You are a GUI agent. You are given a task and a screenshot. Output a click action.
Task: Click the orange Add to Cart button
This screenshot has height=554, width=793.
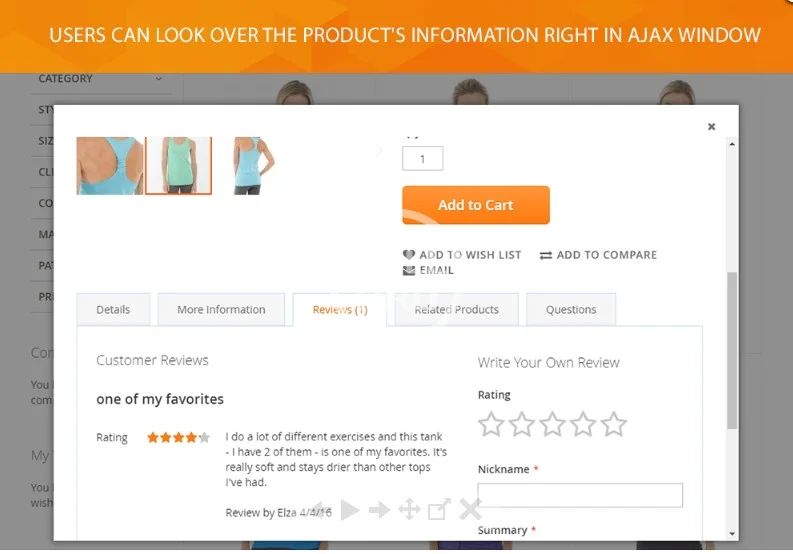[476, 205]
